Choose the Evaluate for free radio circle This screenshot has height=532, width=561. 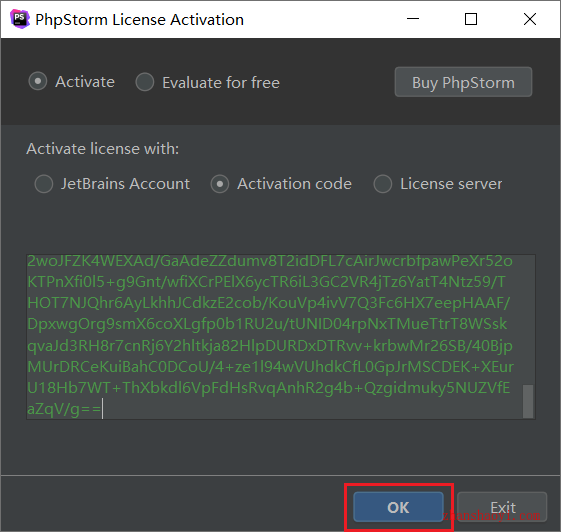click(145, 82)
